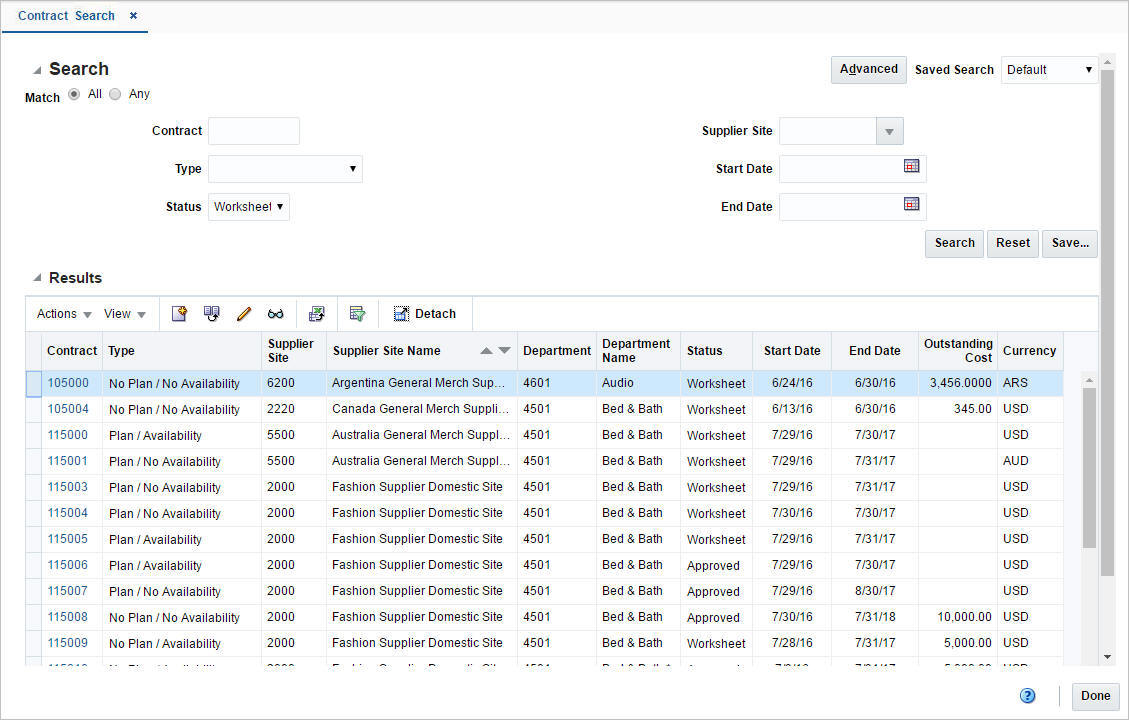Click inside the Contract input field
This screenshot has height=720, width=1129.
253,130
